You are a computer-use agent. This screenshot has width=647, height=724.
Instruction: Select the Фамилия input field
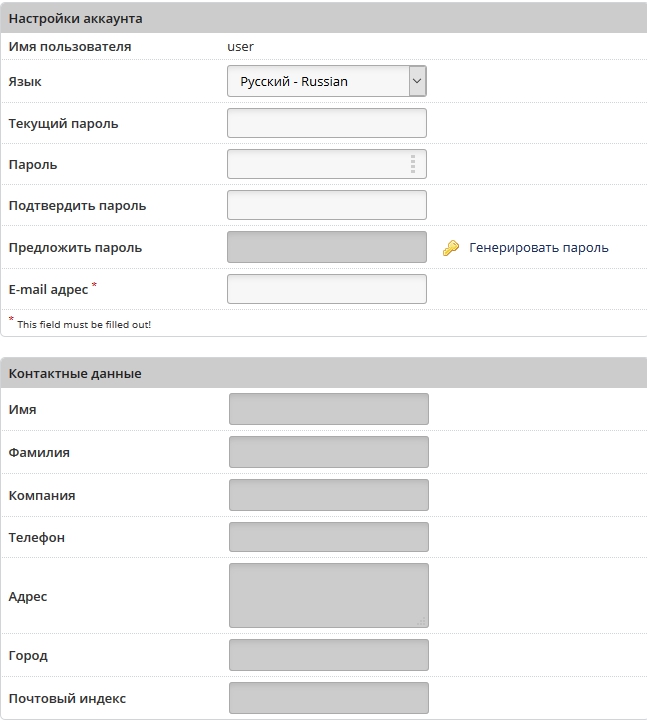coord(329,452)
